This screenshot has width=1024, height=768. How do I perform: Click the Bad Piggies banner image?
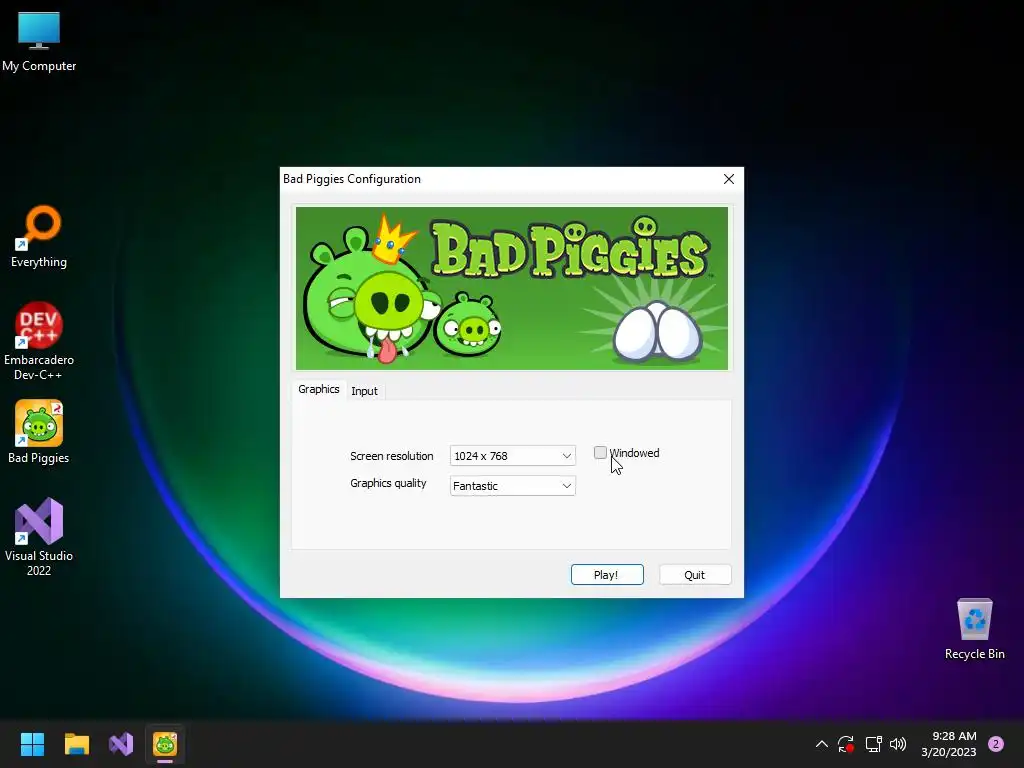tap(512, 289)
